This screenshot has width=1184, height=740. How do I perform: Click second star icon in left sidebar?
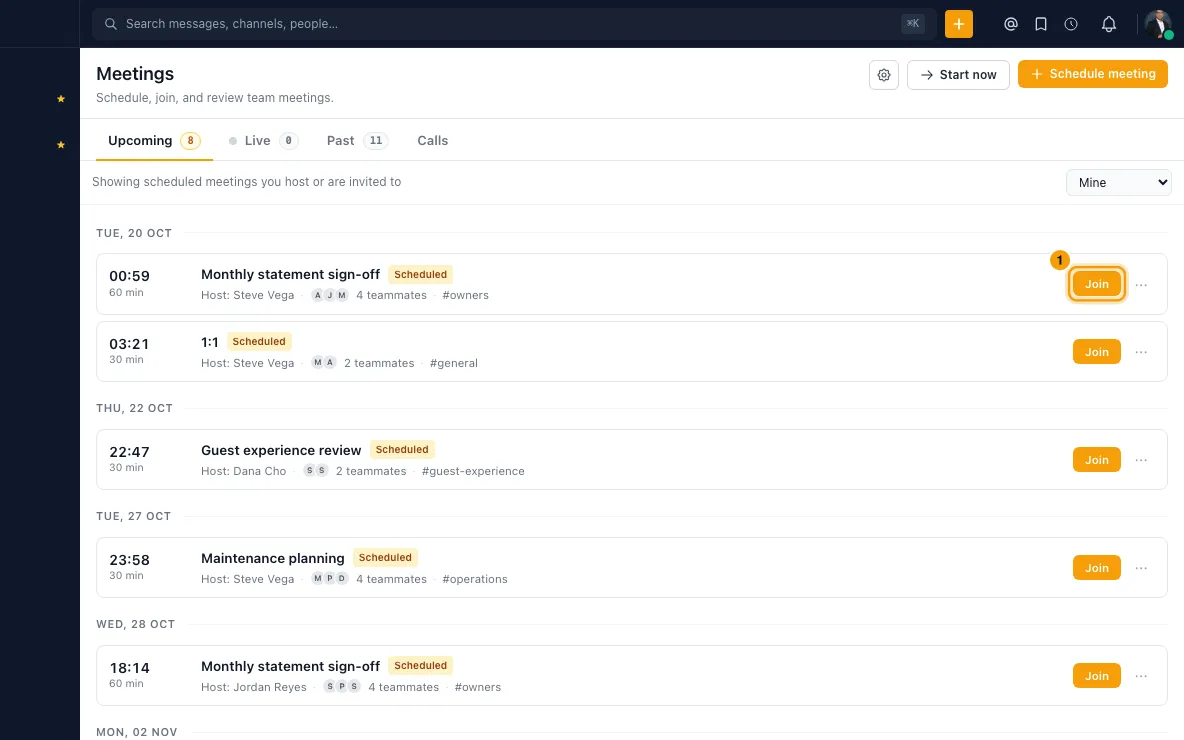[x=61, y=145]
